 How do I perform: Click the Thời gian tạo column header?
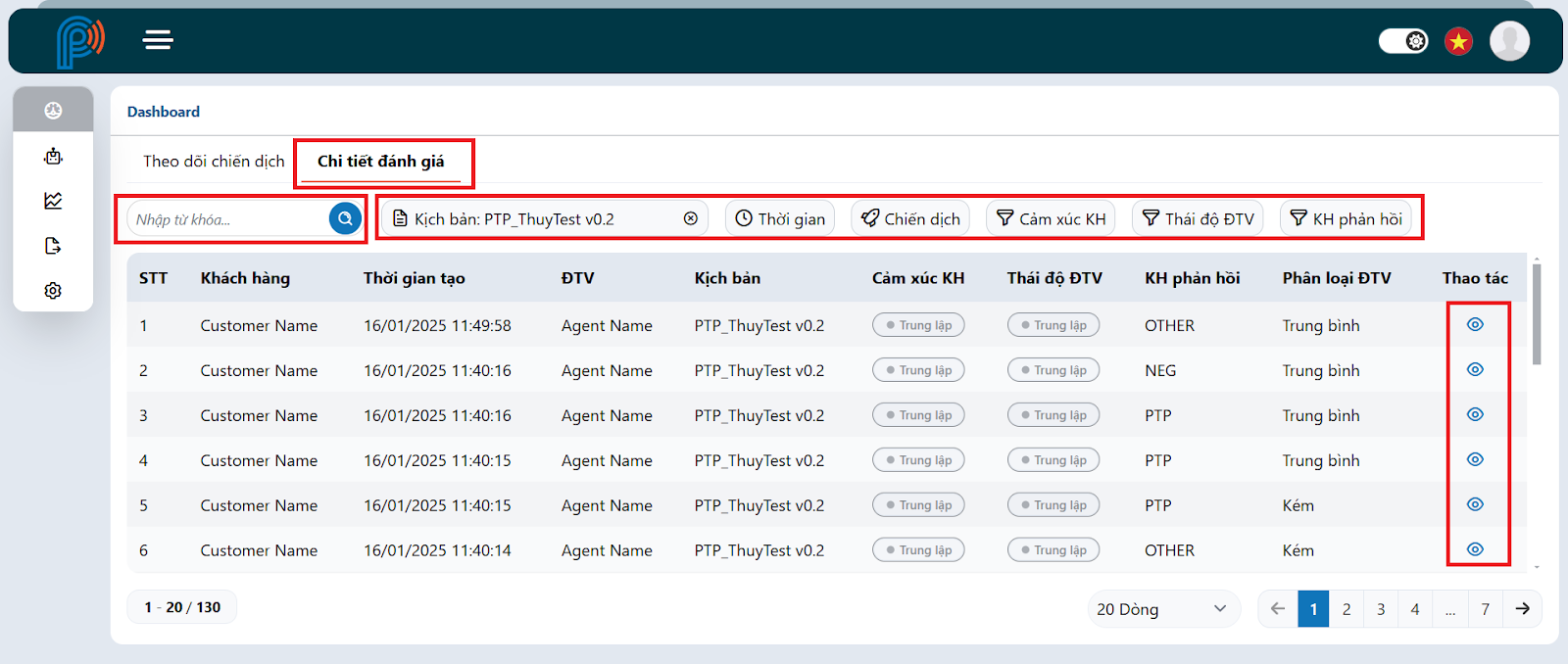pos(415,278)
